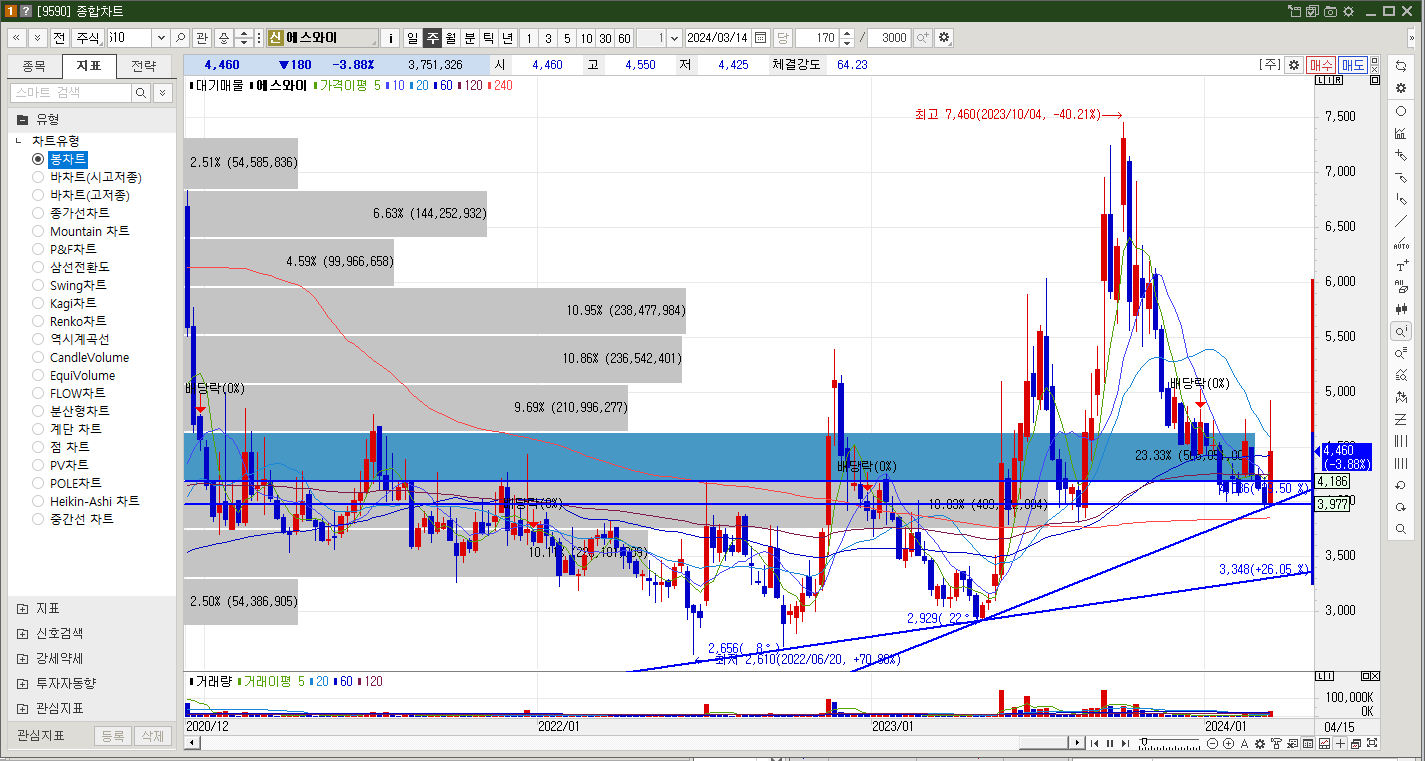Image resolution: width=1425 pixels, height=761 pixels.
Task: Choose the P&F차트 option
Action: [x=38, y=249]
